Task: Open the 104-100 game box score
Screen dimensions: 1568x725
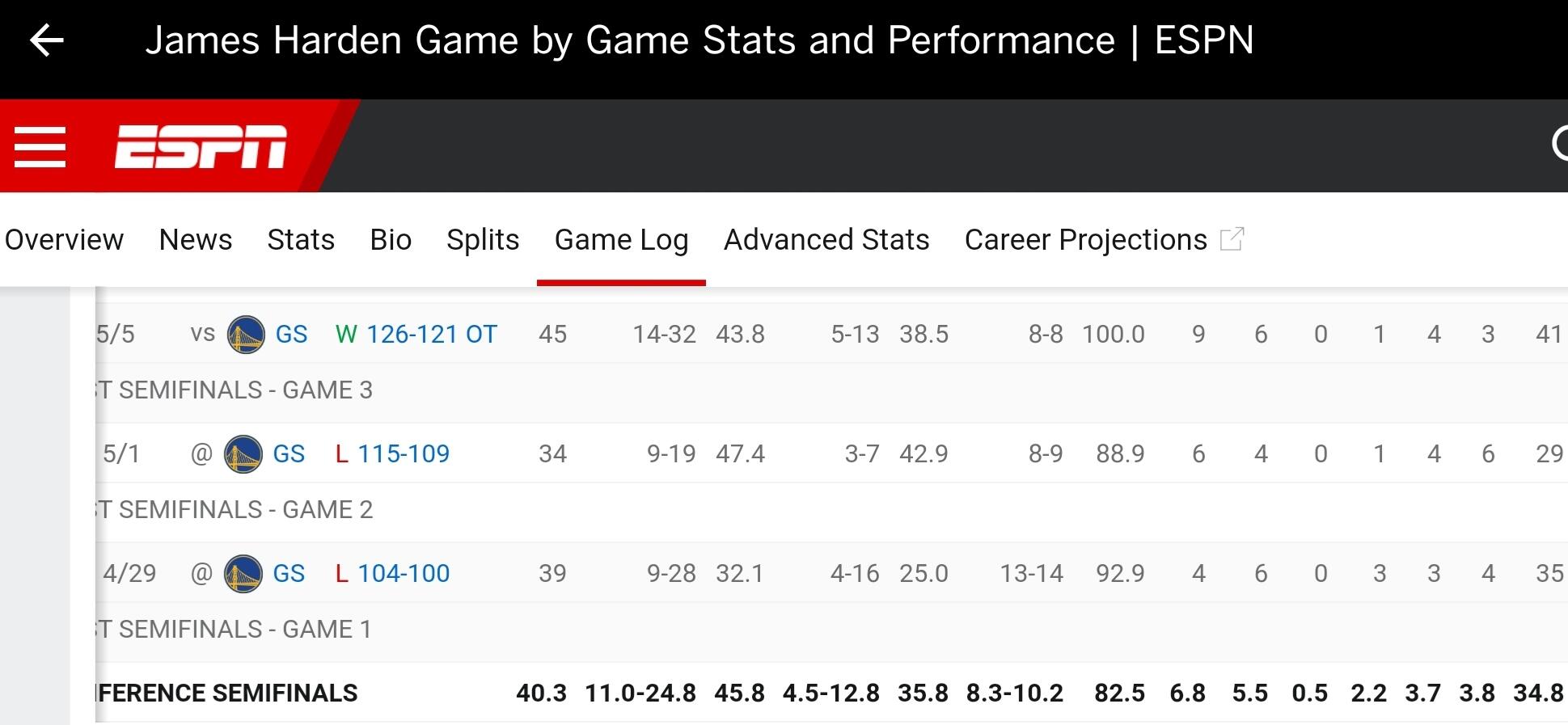Action: point(404,574)
